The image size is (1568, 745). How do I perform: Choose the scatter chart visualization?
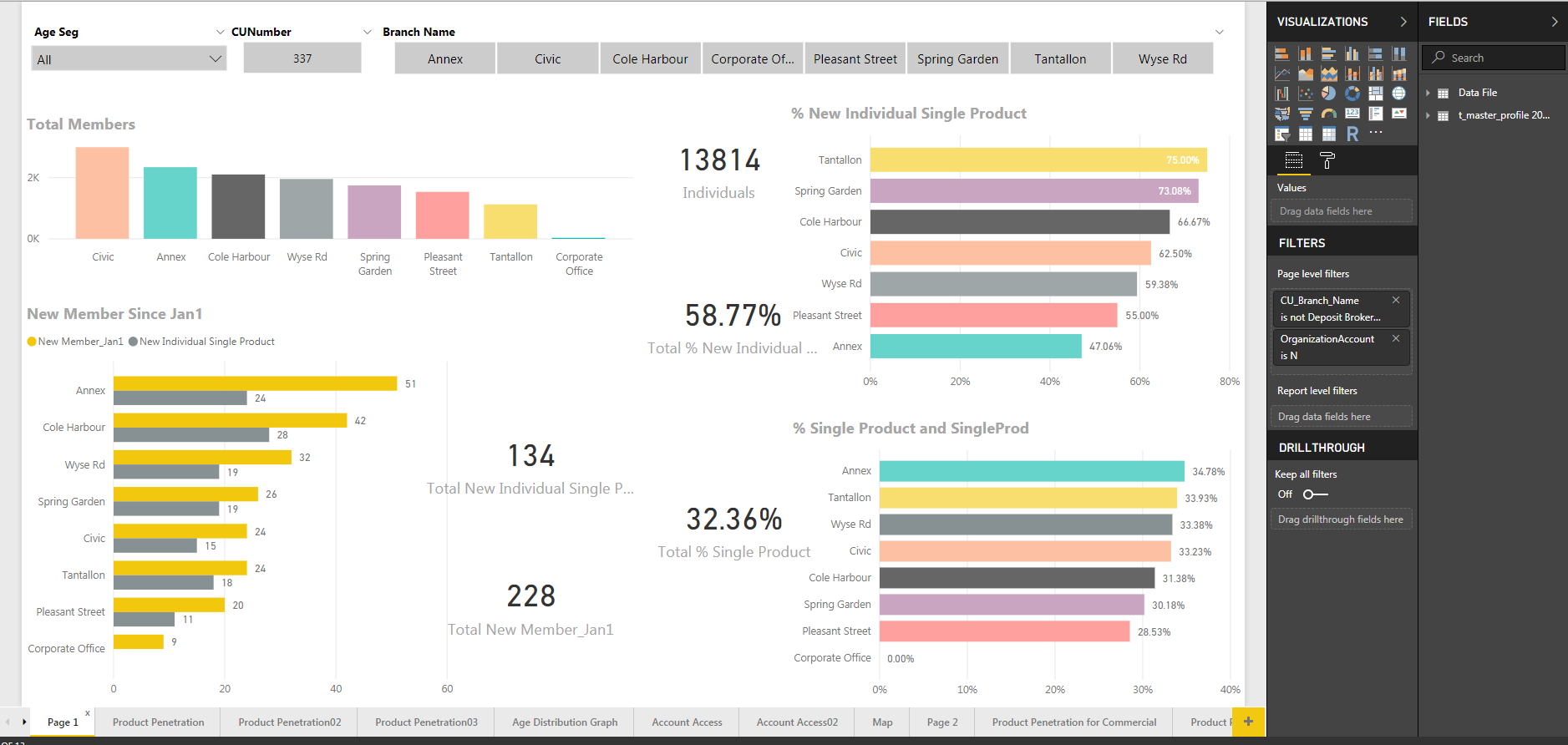pyautogui.click(x=1305, y=94)
